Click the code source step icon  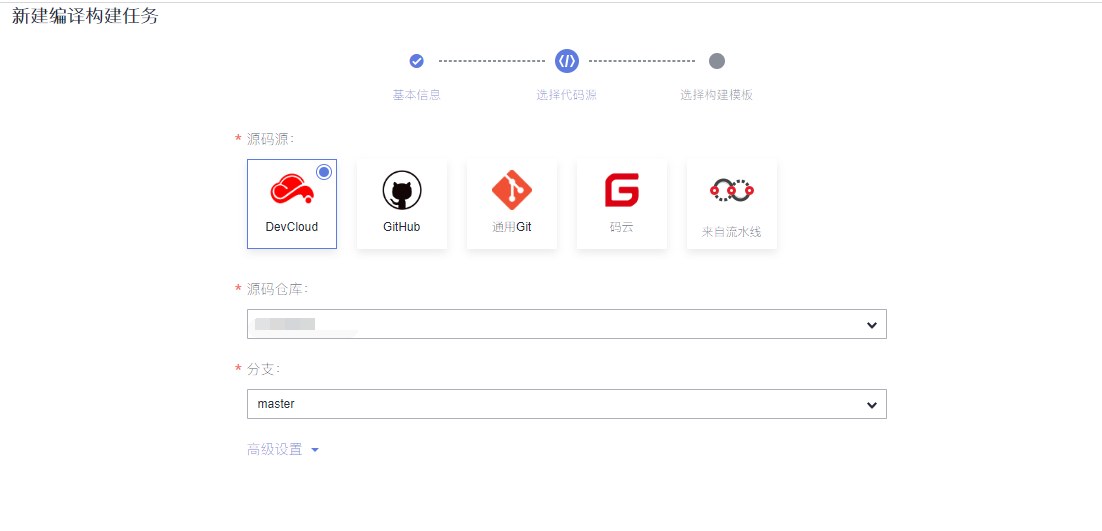pyautogui.click(x=566, y=61)
